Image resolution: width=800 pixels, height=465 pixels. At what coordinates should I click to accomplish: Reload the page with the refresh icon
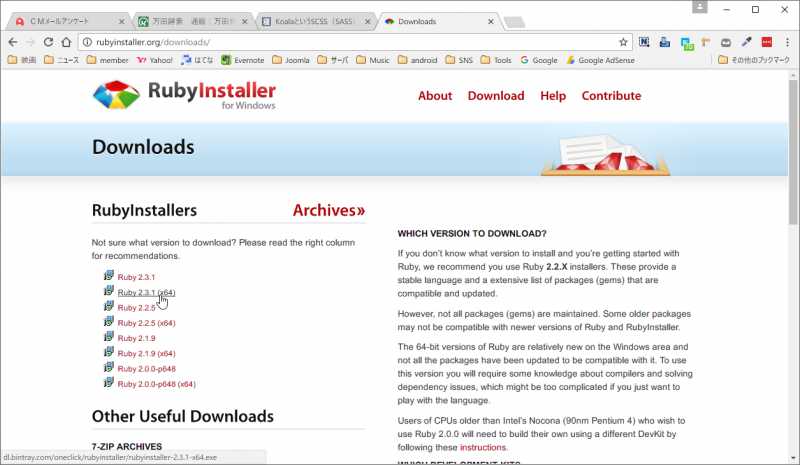(x=48, y=42)
